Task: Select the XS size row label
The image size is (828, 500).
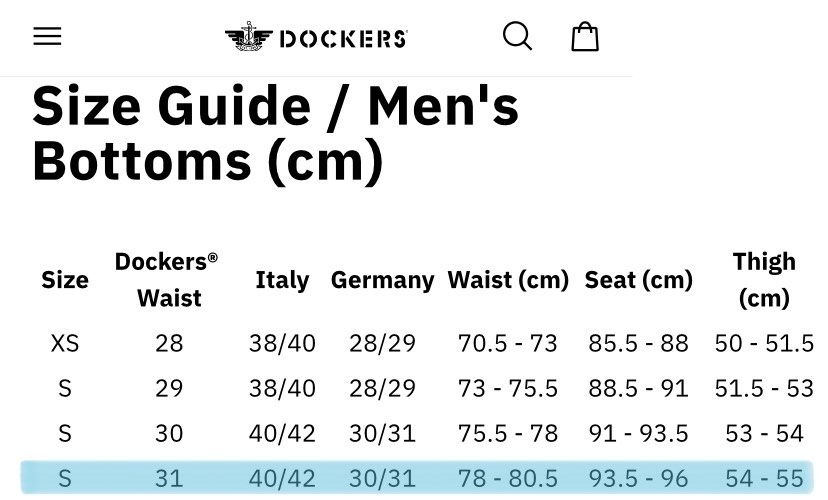Action: tap(65, 344)
